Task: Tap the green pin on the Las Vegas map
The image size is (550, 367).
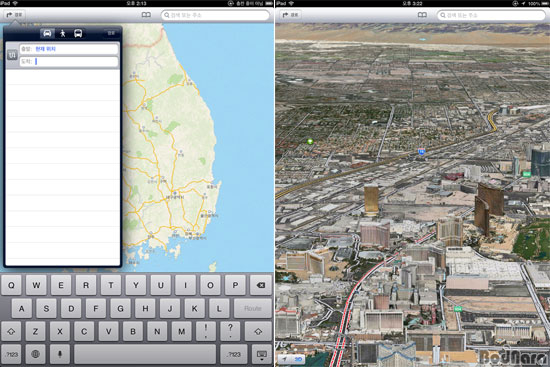Action: coord(310,142)
